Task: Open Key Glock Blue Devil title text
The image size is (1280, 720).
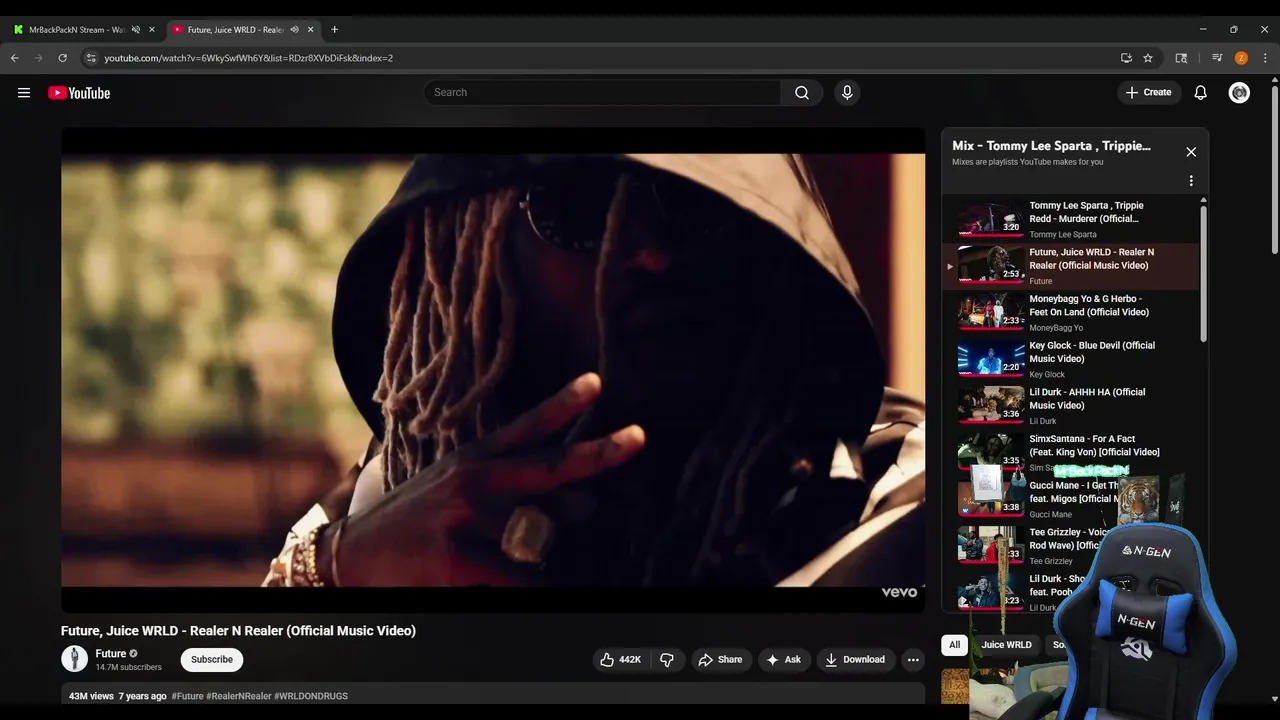Action: [1092, 352]
